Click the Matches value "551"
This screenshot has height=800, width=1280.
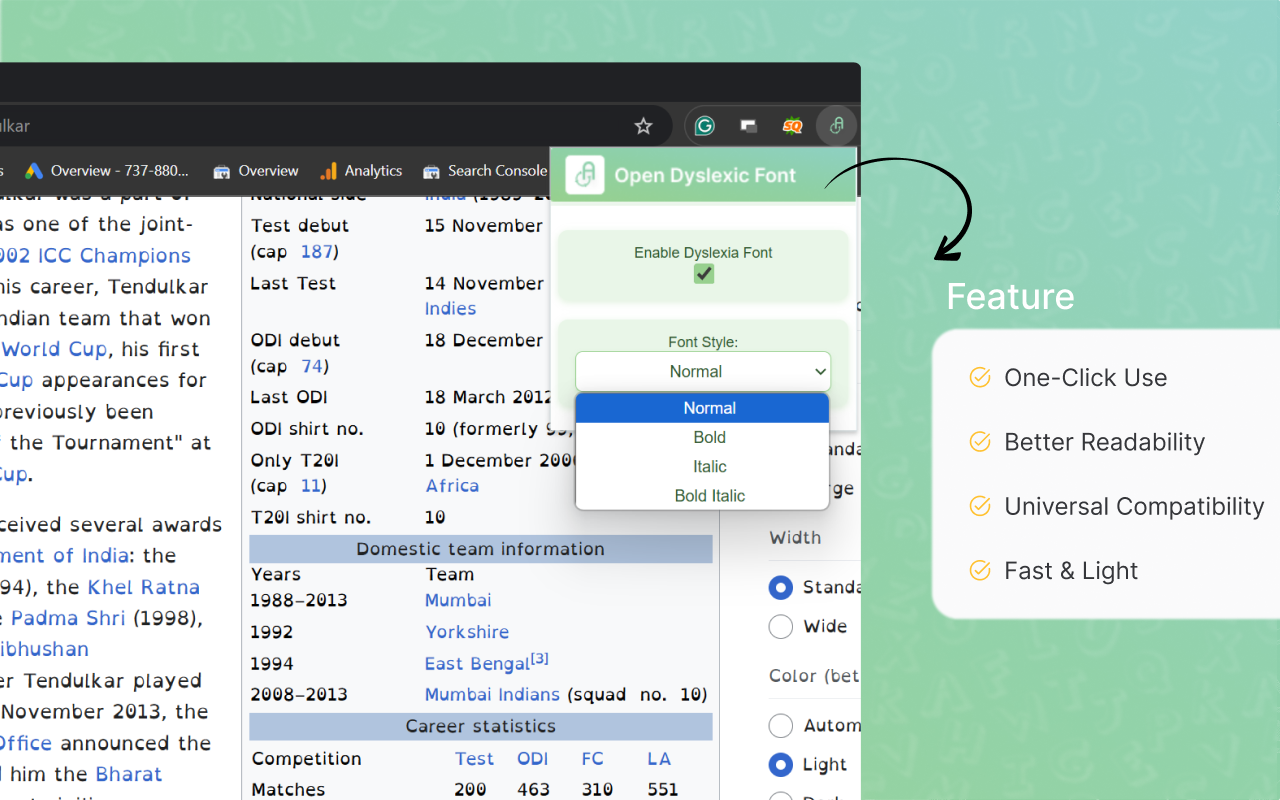point(662,789)
